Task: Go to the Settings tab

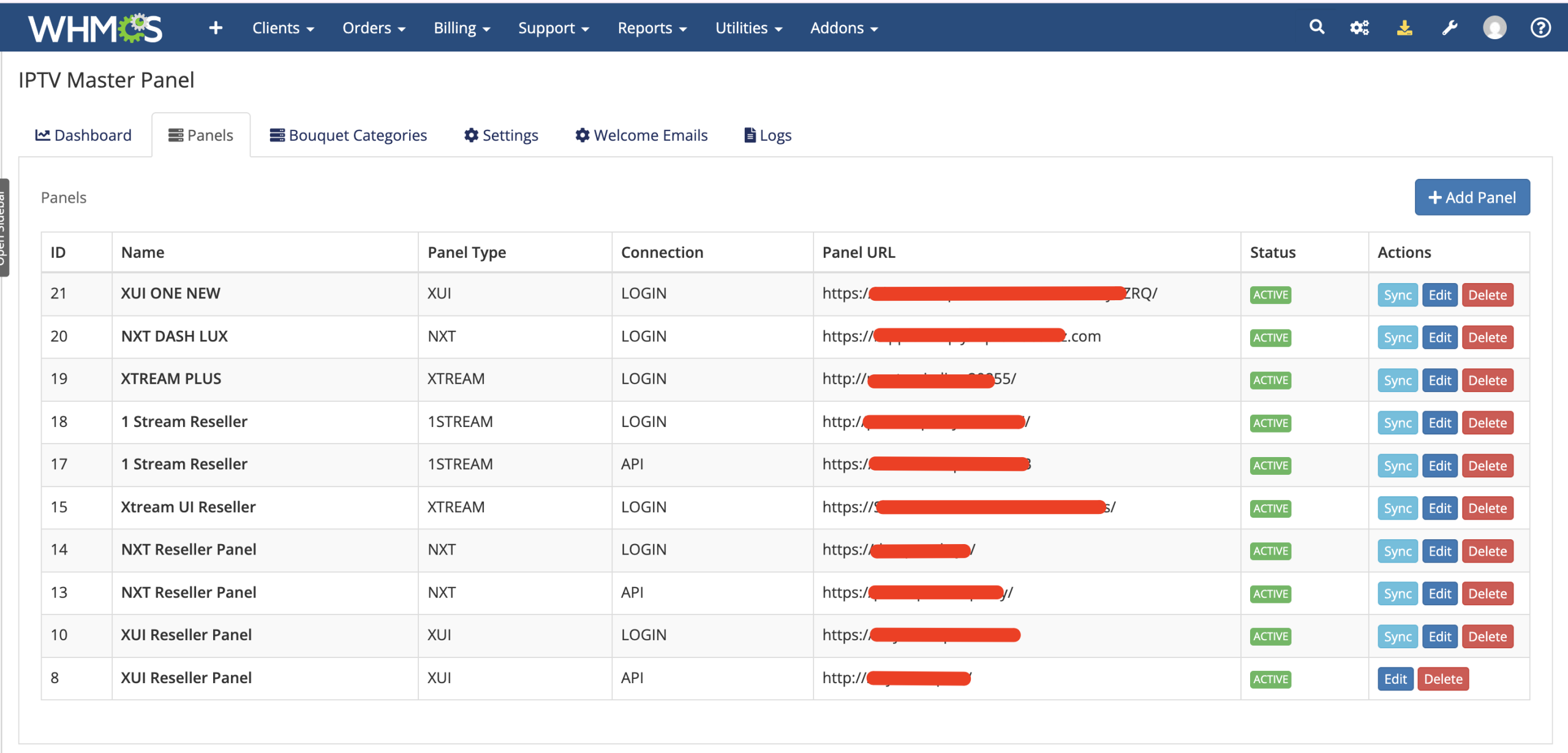Action: 501,135
